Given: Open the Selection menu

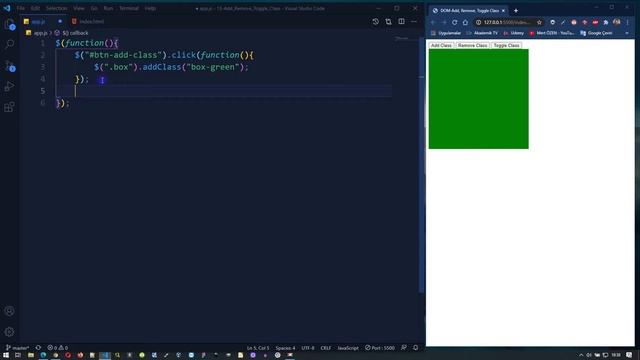Looking at the screenshot, I should pos(56,8).
